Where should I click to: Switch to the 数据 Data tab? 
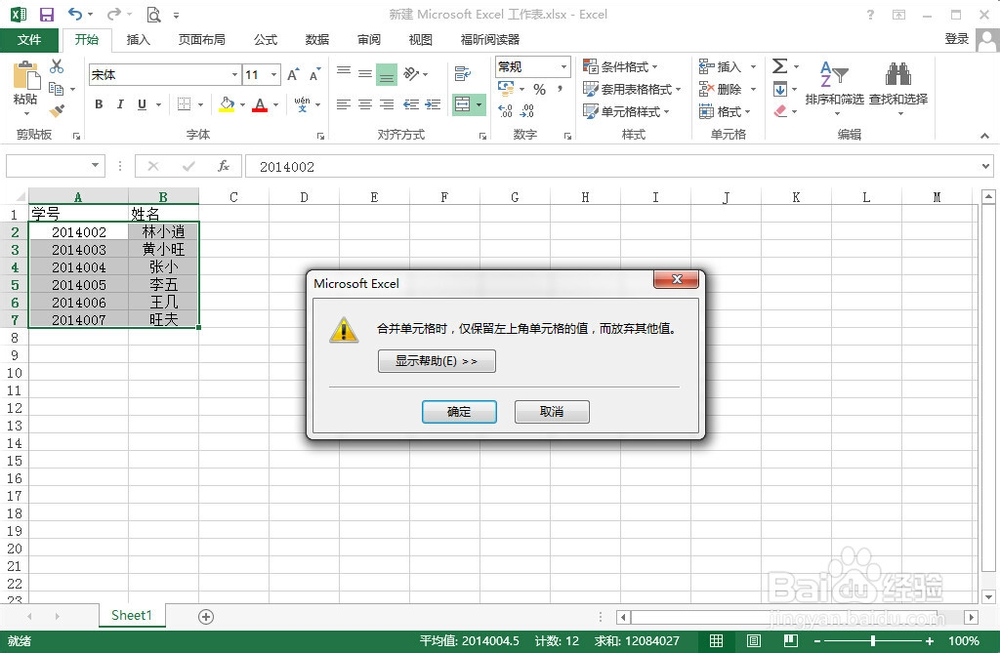click(x=317, y=40)
